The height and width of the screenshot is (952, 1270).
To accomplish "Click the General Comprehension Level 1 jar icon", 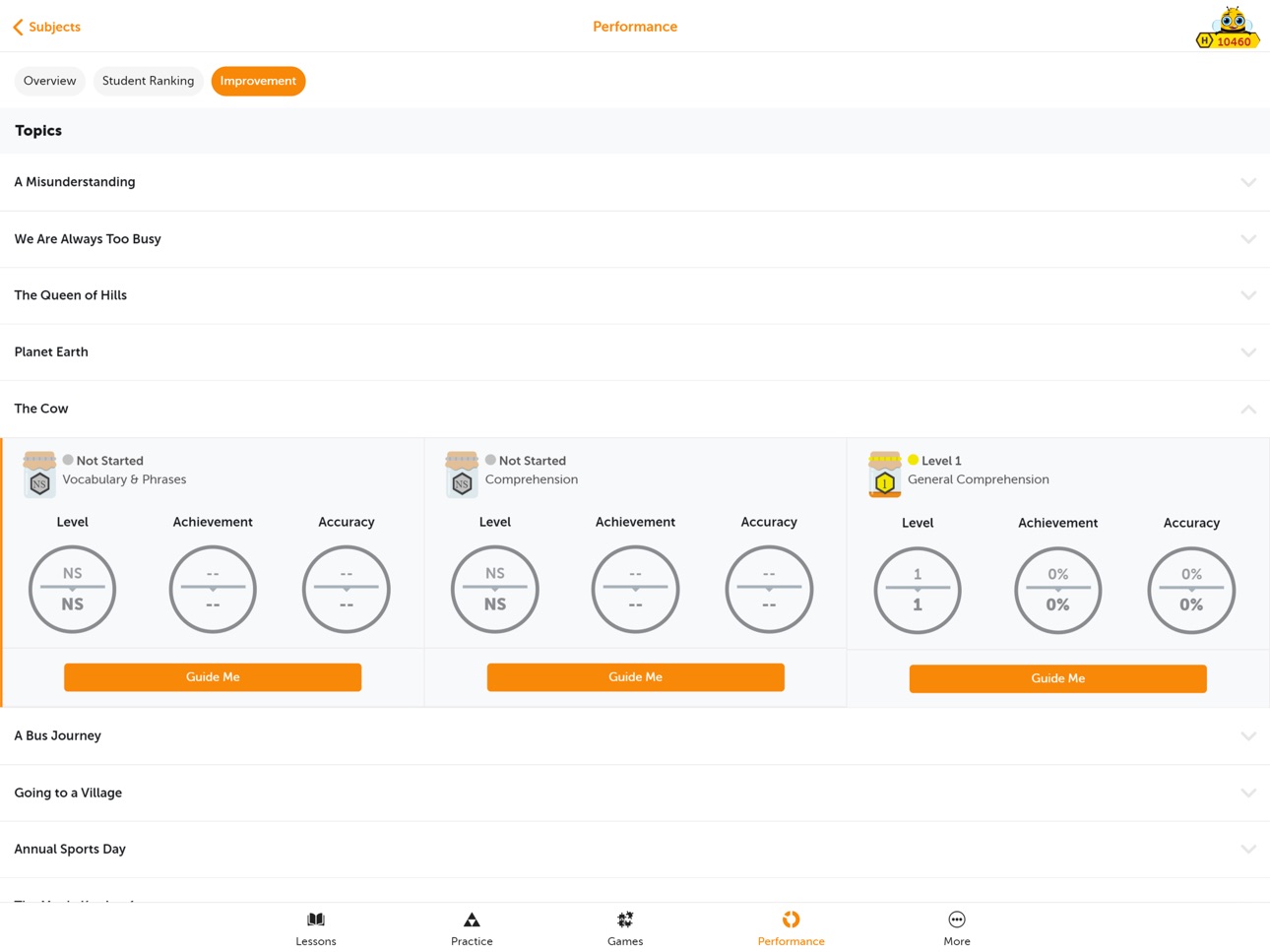I will pos(884,474).
